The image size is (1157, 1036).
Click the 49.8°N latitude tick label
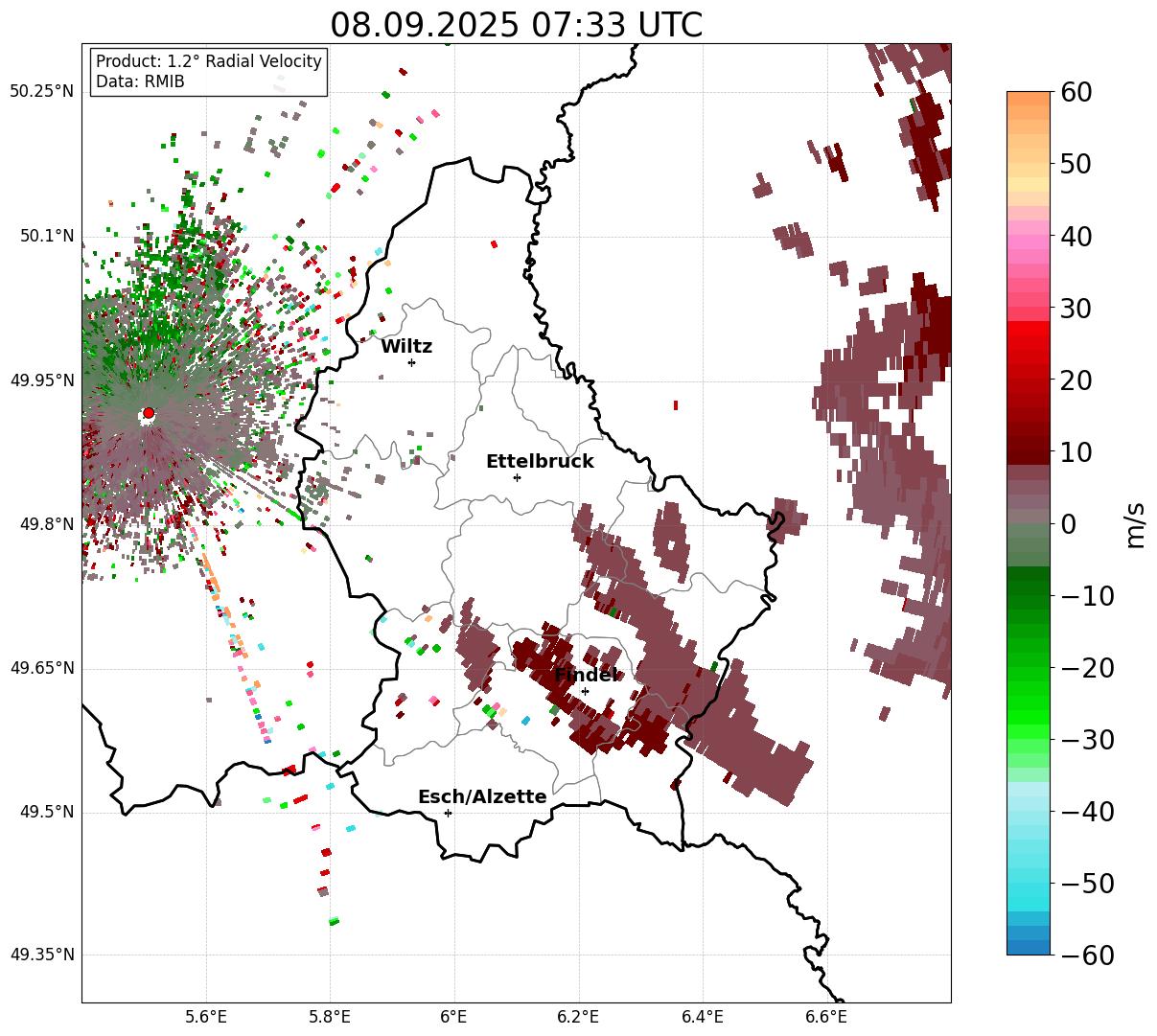pos(48,524)
